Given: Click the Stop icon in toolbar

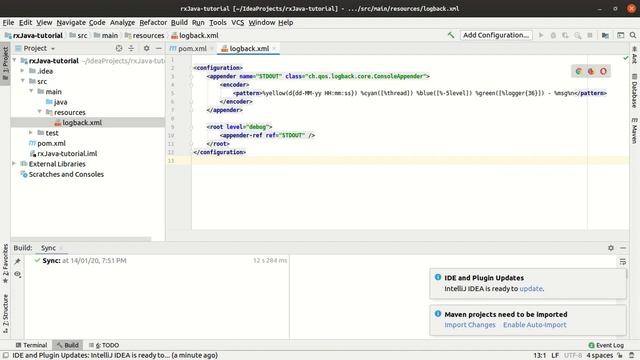Looking at the screenshot, I should [x=590, y=36].
